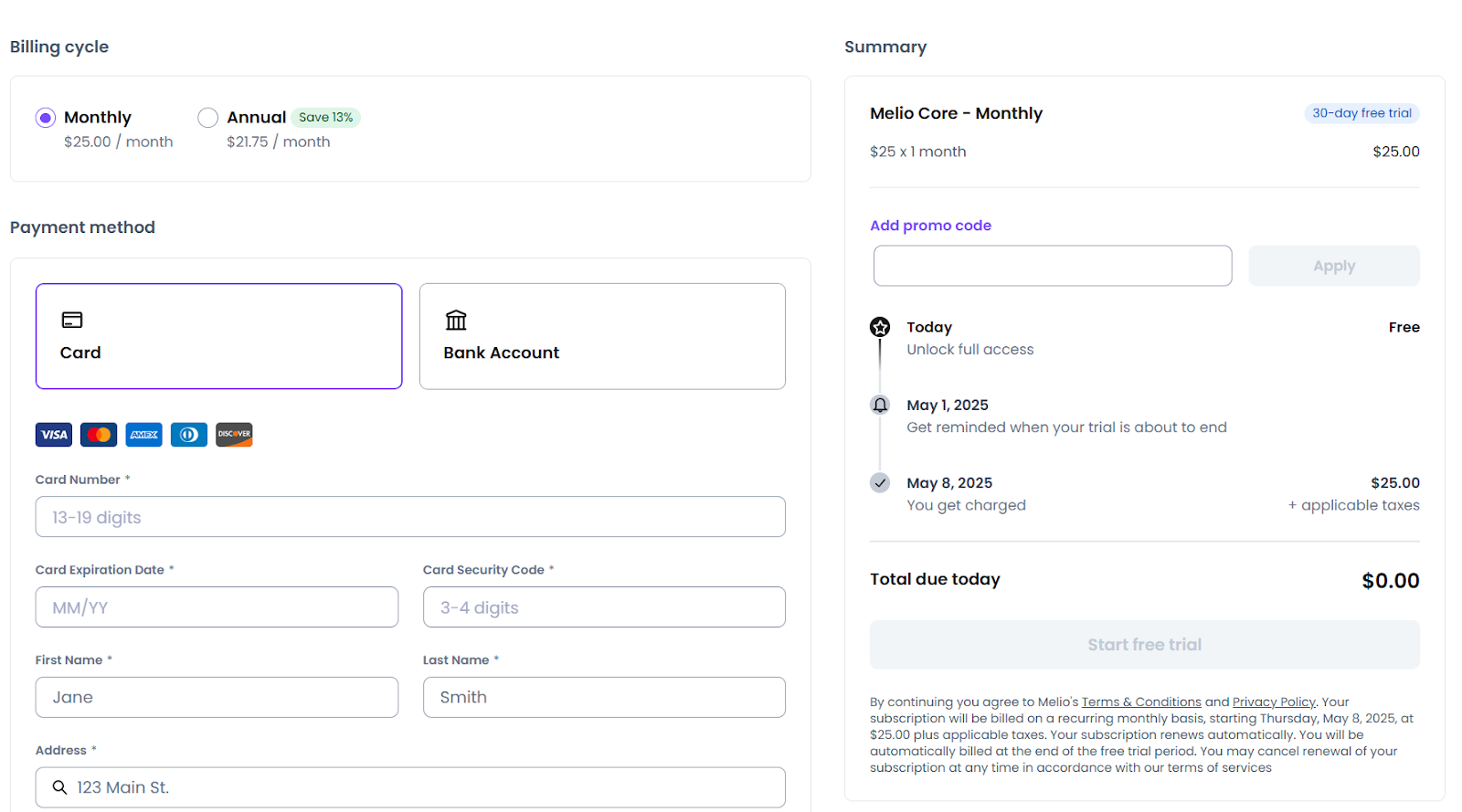Focus the First Name field
Image resolution: width=1462 pixels, height=812 pixels.
217,697
